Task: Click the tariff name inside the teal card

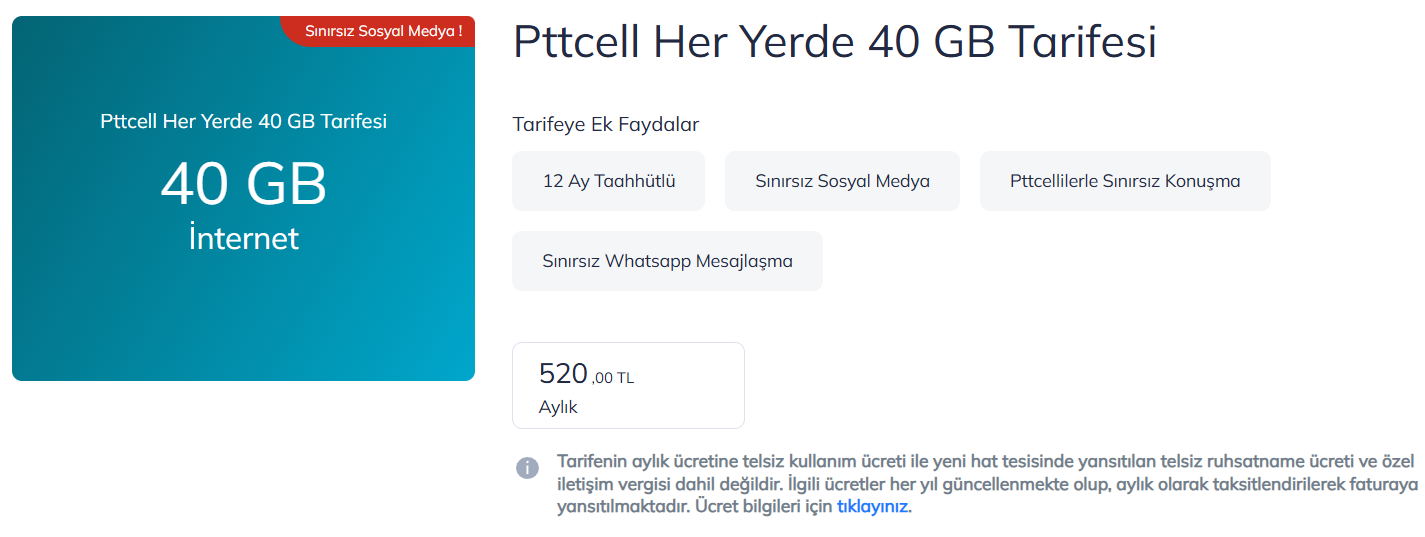Action: (x=243, y=122)
